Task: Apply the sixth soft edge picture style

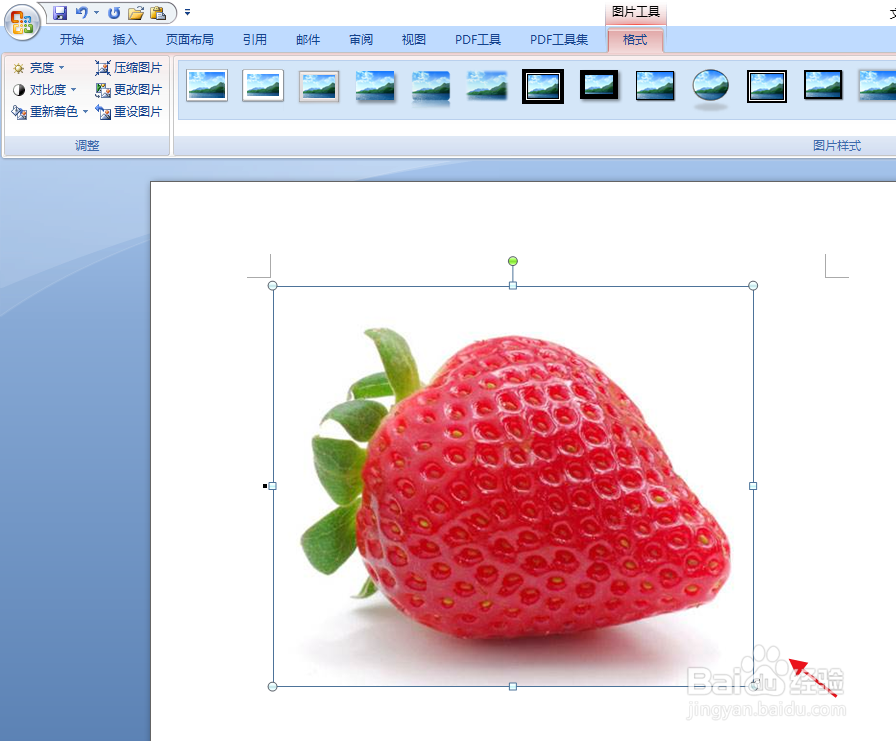Action: coord(487,86)
